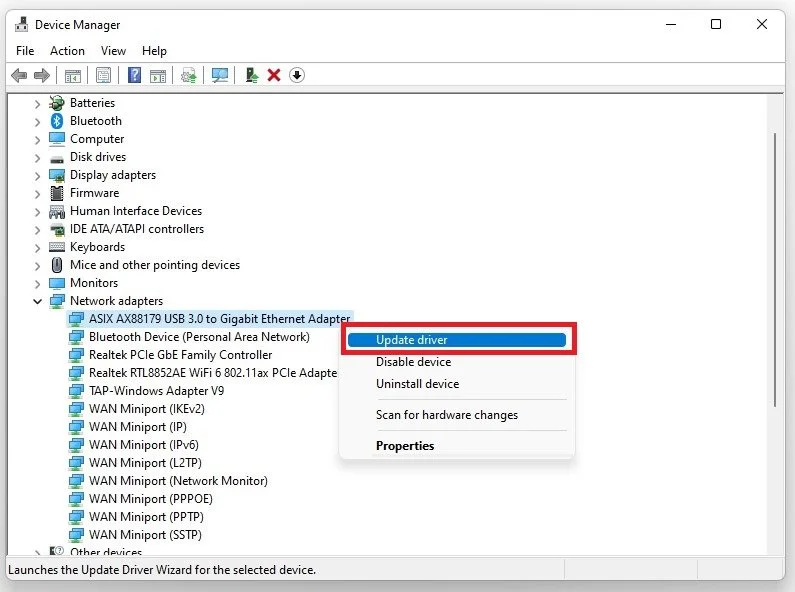Select Bluetooth Device (Personal Area Network)

(x=199, y=337)
